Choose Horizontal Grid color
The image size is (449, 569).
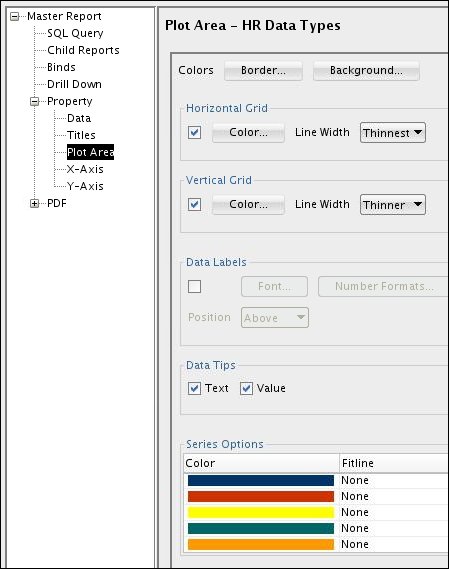pyautogui.click(x=248, y=132)
